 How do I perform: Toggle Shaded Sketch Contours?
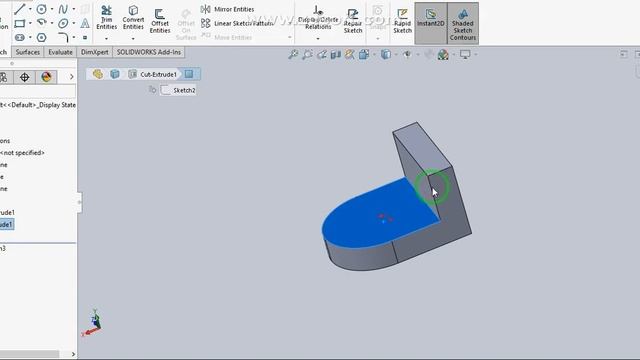(x=463, y=23)
